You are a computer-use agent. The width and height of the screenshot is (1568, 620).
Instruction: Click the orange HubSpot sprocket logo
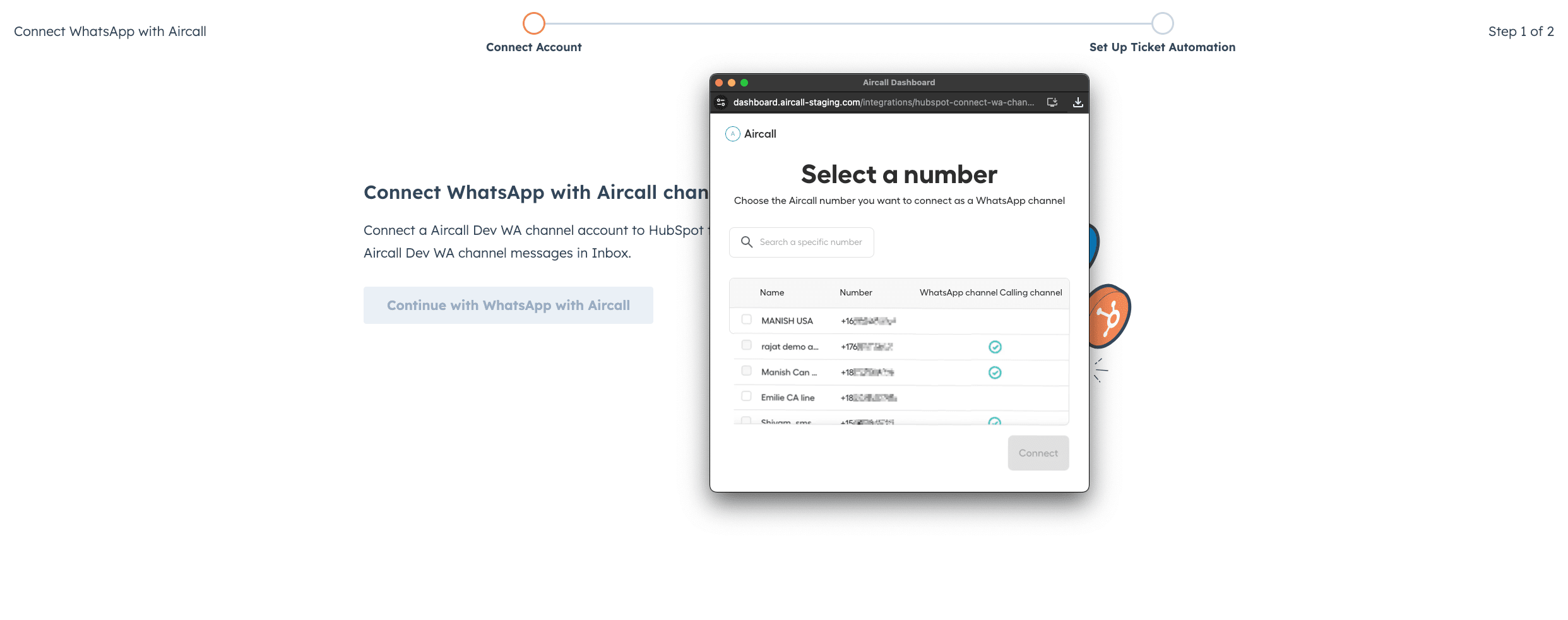coord(1110,317)
